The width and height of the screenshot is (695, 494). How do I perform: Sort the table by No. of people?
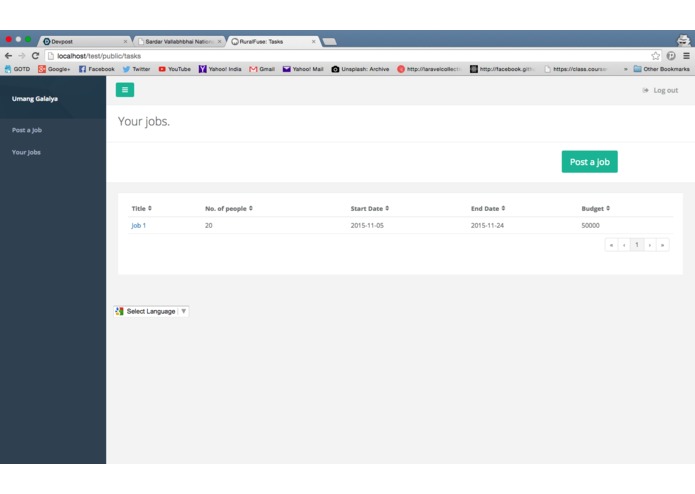(229, 208)
